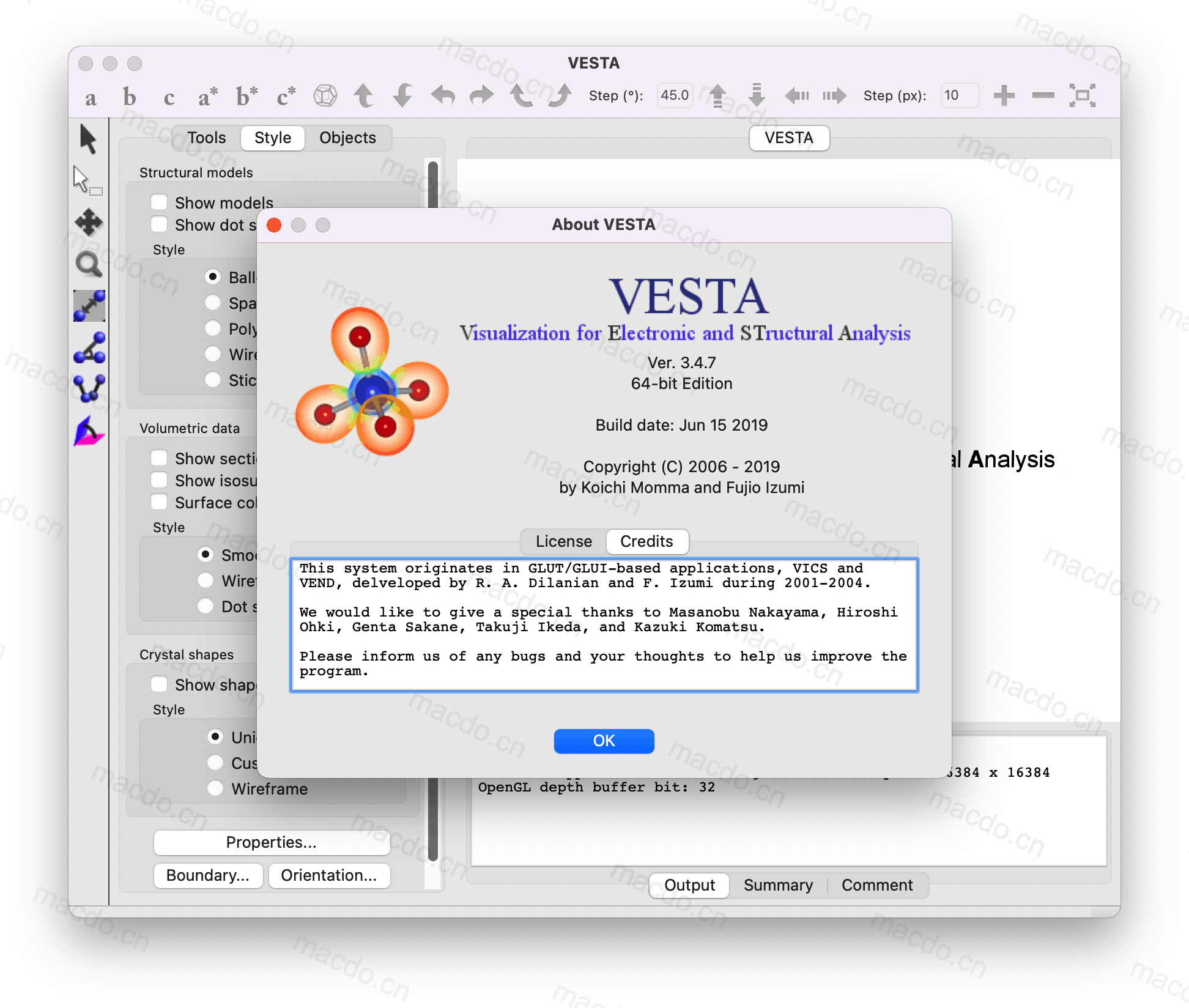Zoom in with the plus icon
The image size is (1189, 1008).
point(1004,95)
